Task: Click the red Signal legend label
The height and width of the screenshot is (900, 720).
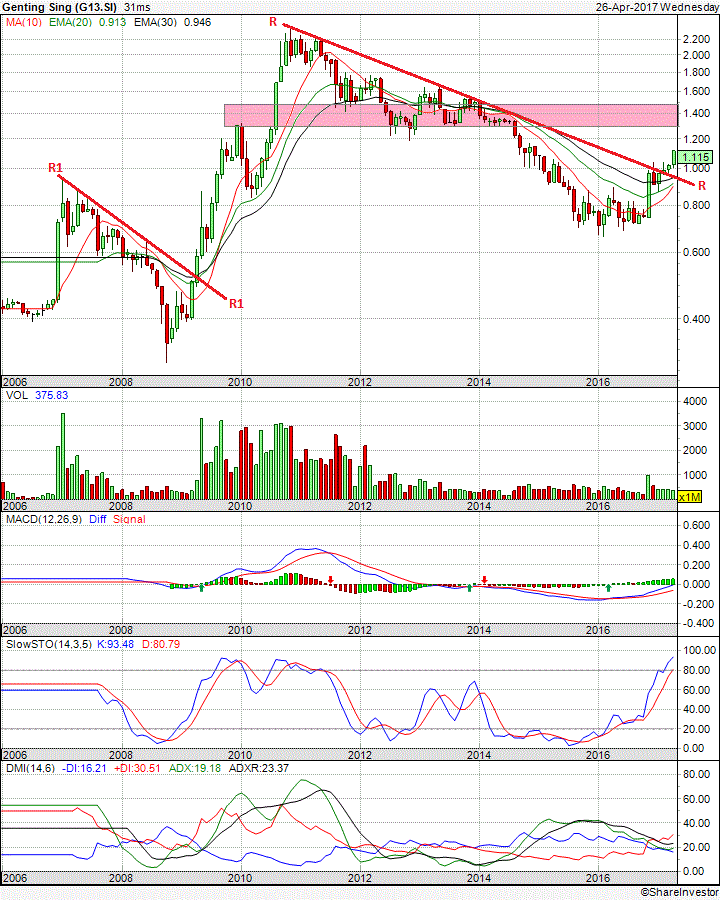Action: pos(129,519)
